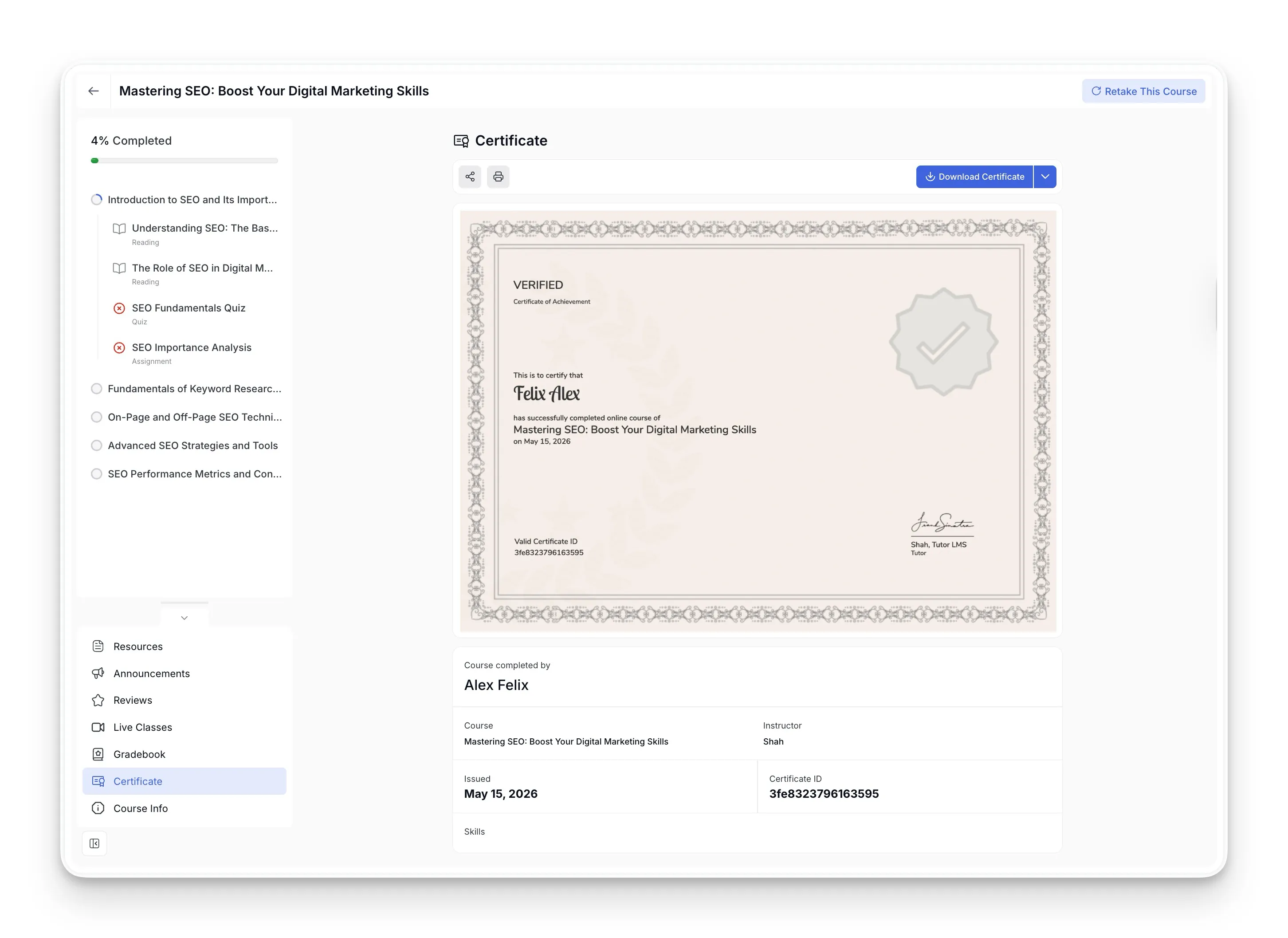Click the certificate heading icon

pos(461,141)
